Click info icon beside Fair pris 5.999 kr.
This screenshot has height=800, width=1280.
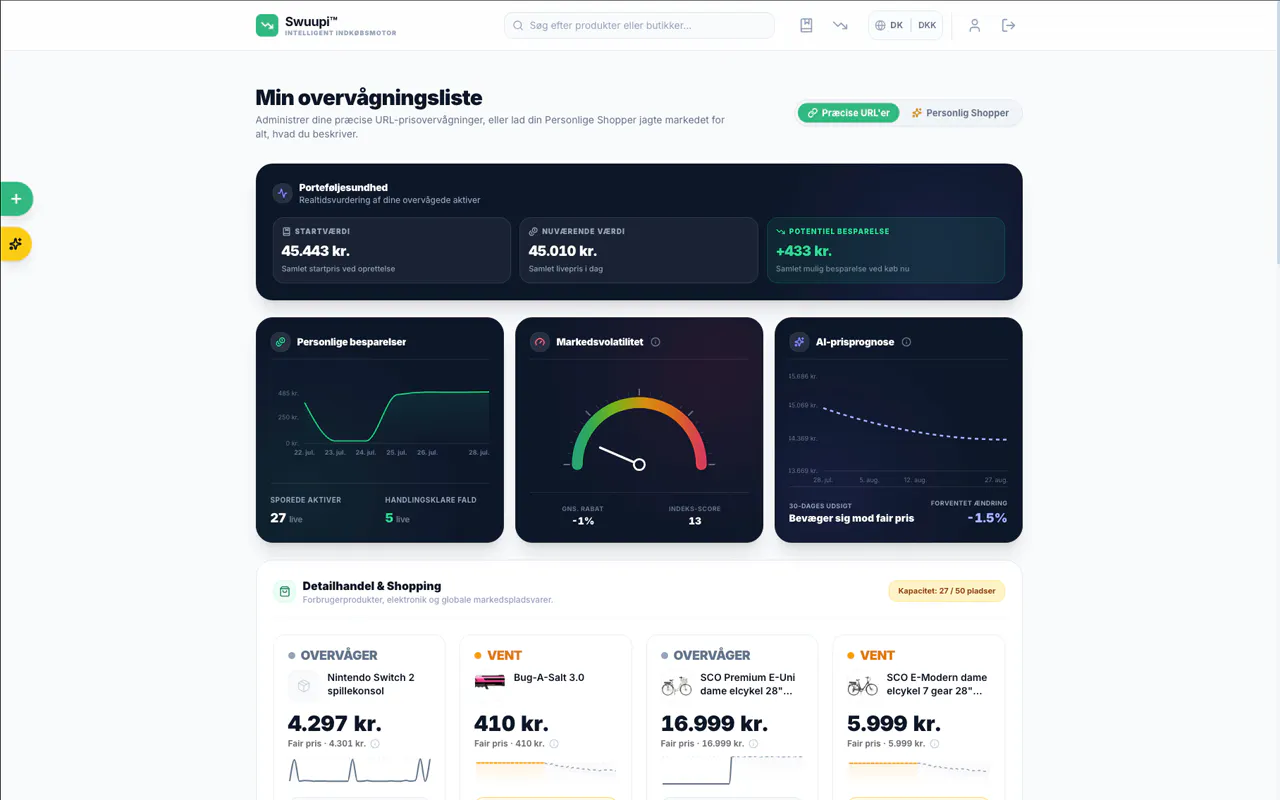(934, 744)
